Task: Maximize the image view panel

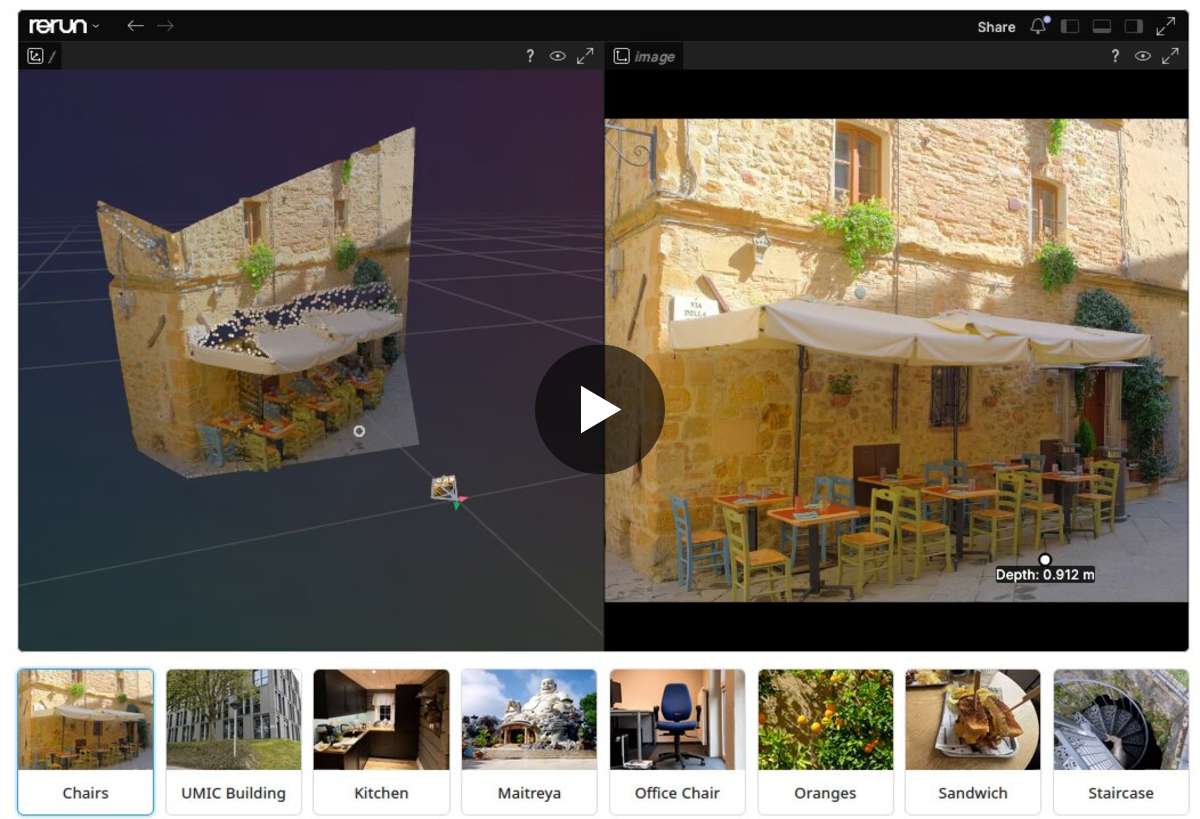Action: click(x=1171, y=57)
